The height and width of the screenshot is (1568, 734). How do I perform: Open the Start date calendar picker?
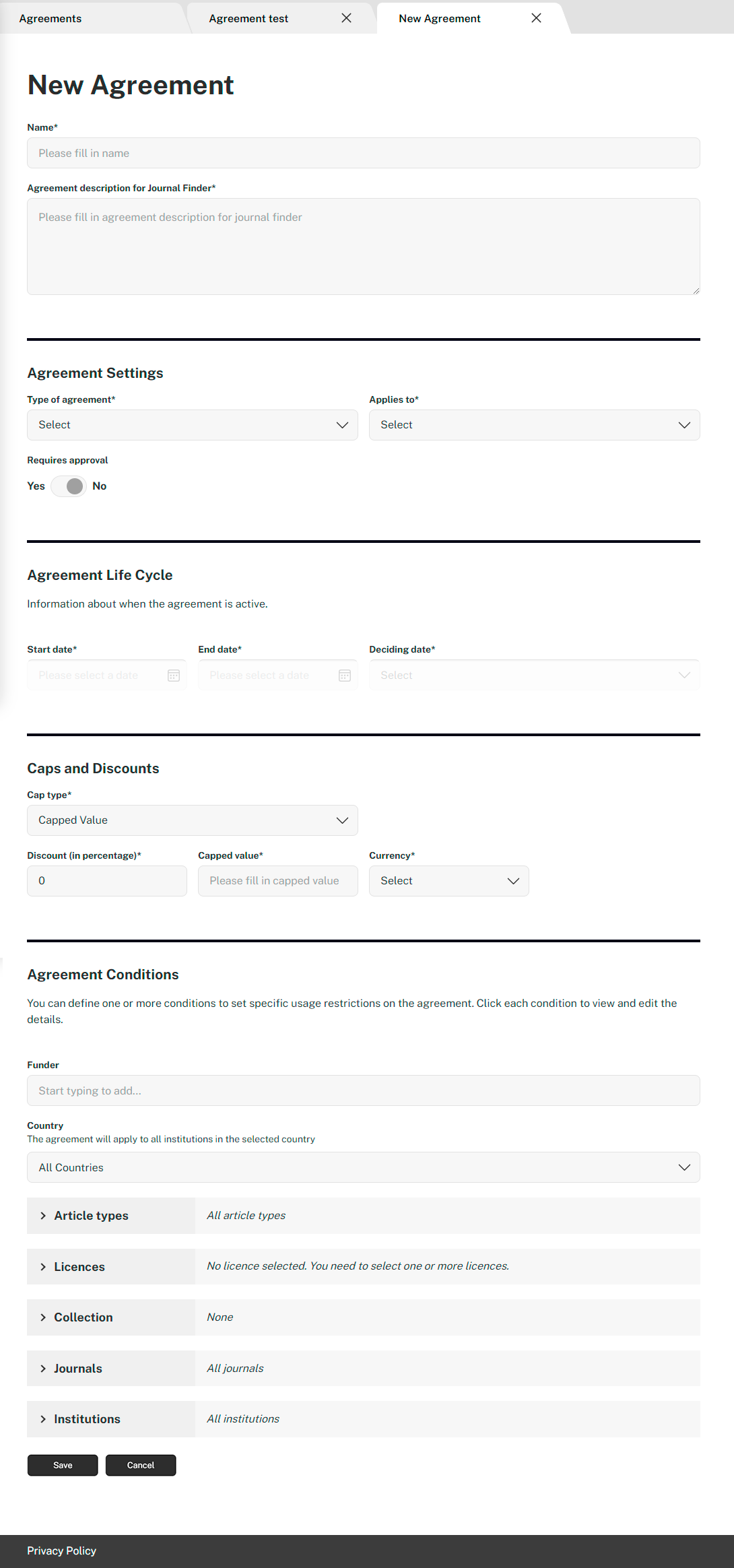point(174,676)
